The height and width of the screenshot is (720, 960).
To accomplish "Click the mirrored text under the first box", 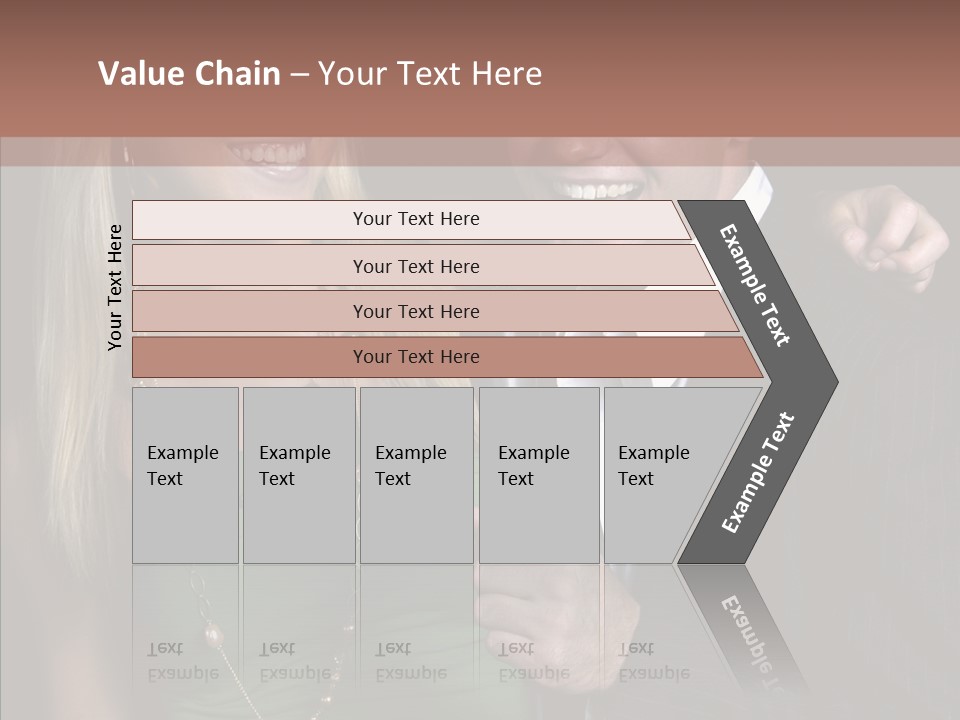I will click(x=182, y=661).
